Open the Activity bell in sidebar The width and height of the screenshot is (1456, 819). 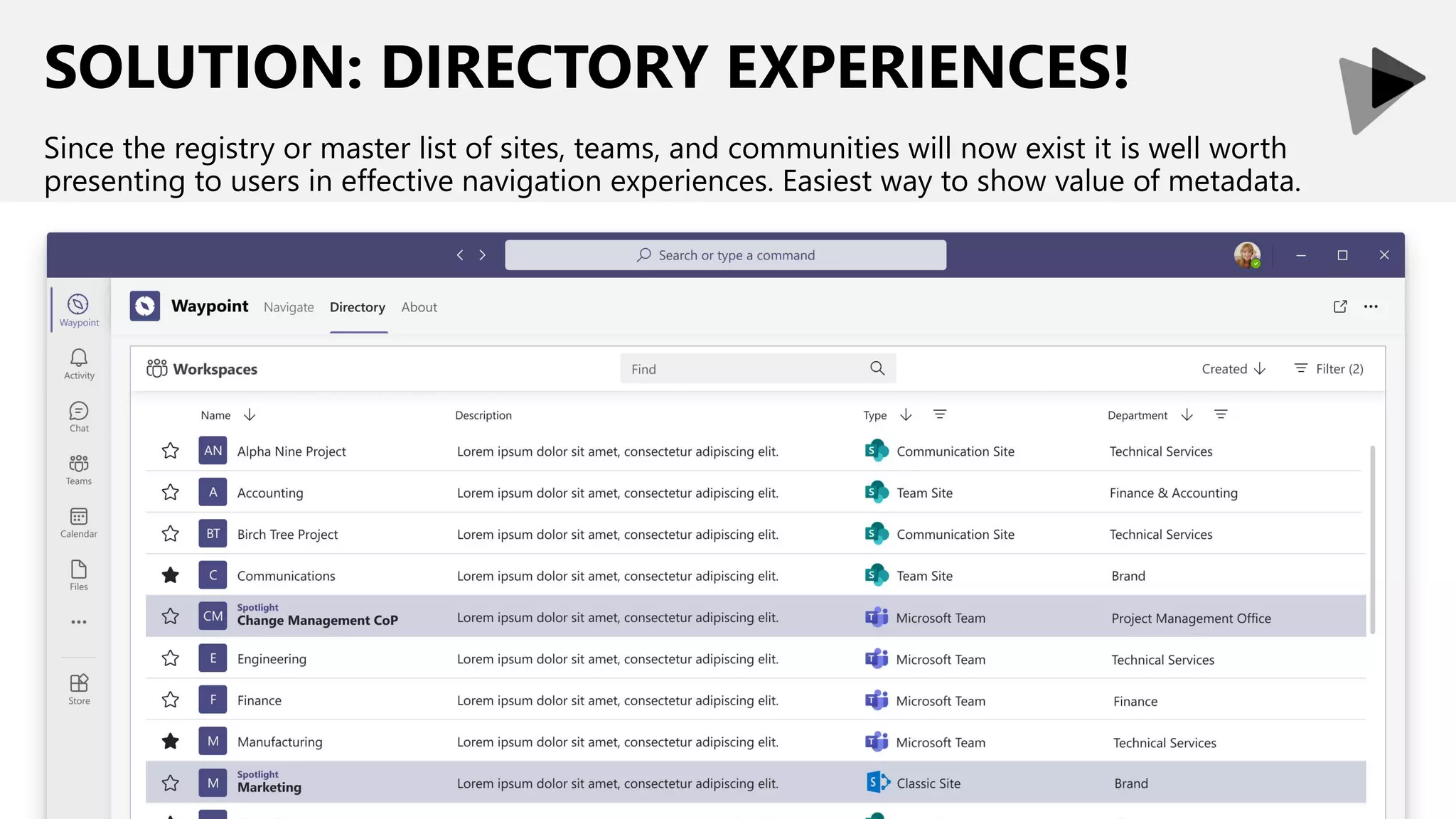(x=79, y=364)
